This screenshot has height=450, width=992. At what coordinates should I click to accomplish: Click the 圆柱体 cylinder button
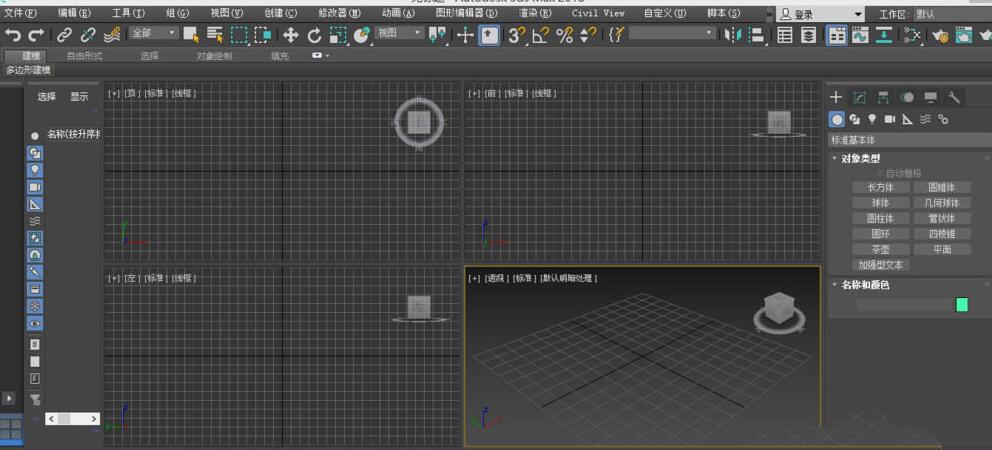[880, 218]
